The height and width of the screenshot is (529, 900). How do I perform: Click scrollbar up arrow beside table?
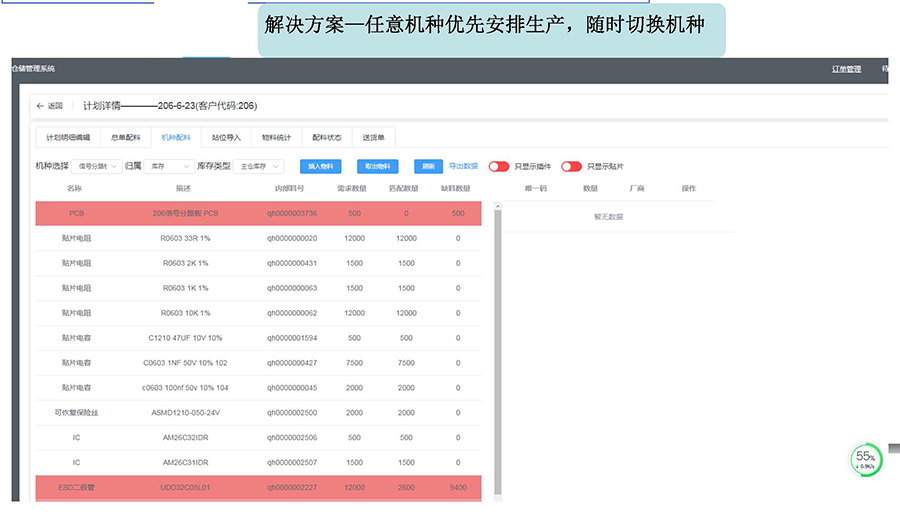(x=497, y=205)
